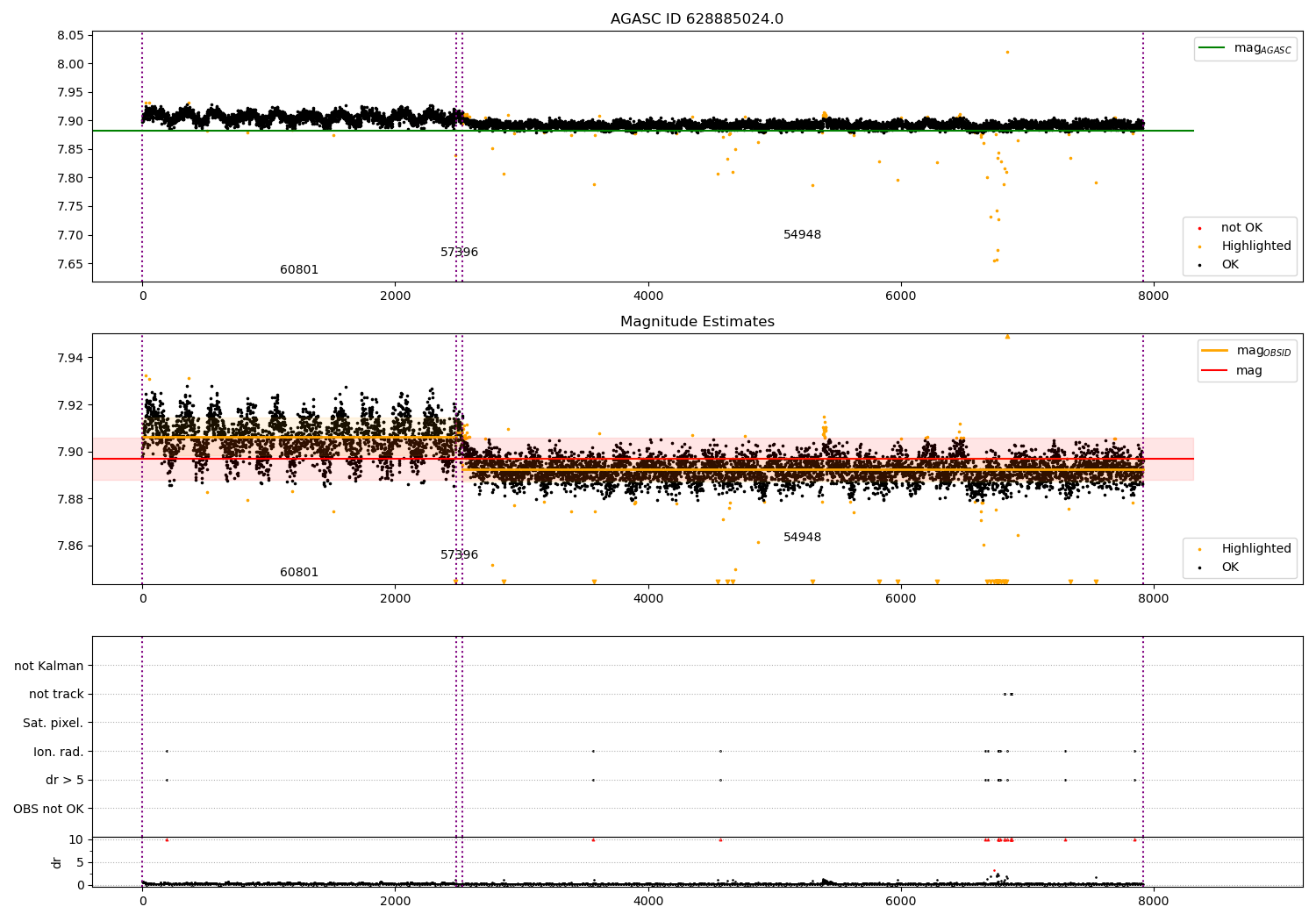Click the title 'AGASC ID 628885024.0'

click(697, 19)
